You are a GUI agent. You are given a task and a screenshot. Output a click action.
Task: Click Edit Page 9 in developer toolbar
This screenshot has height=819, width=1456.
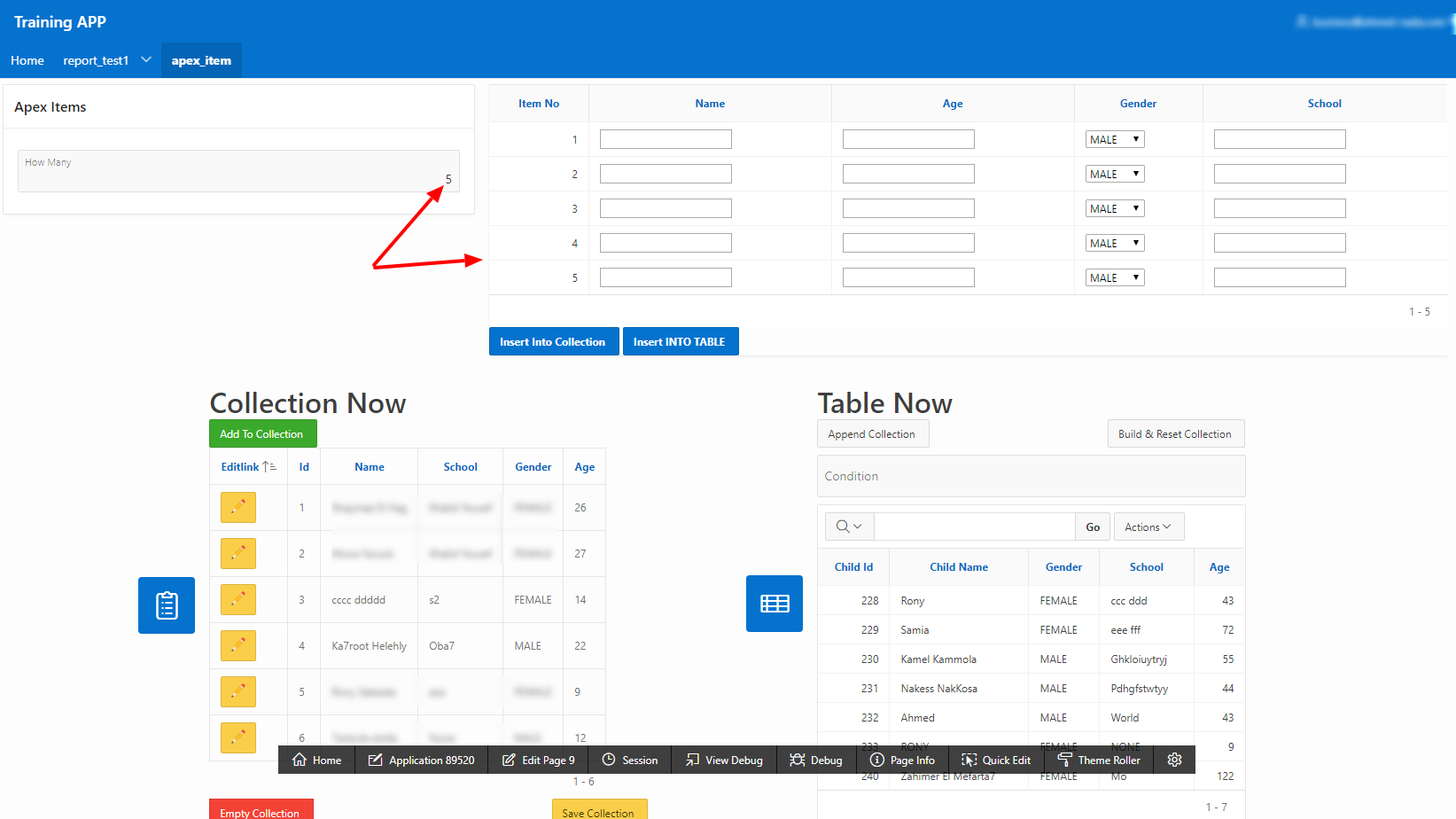[x=538, y=760]
